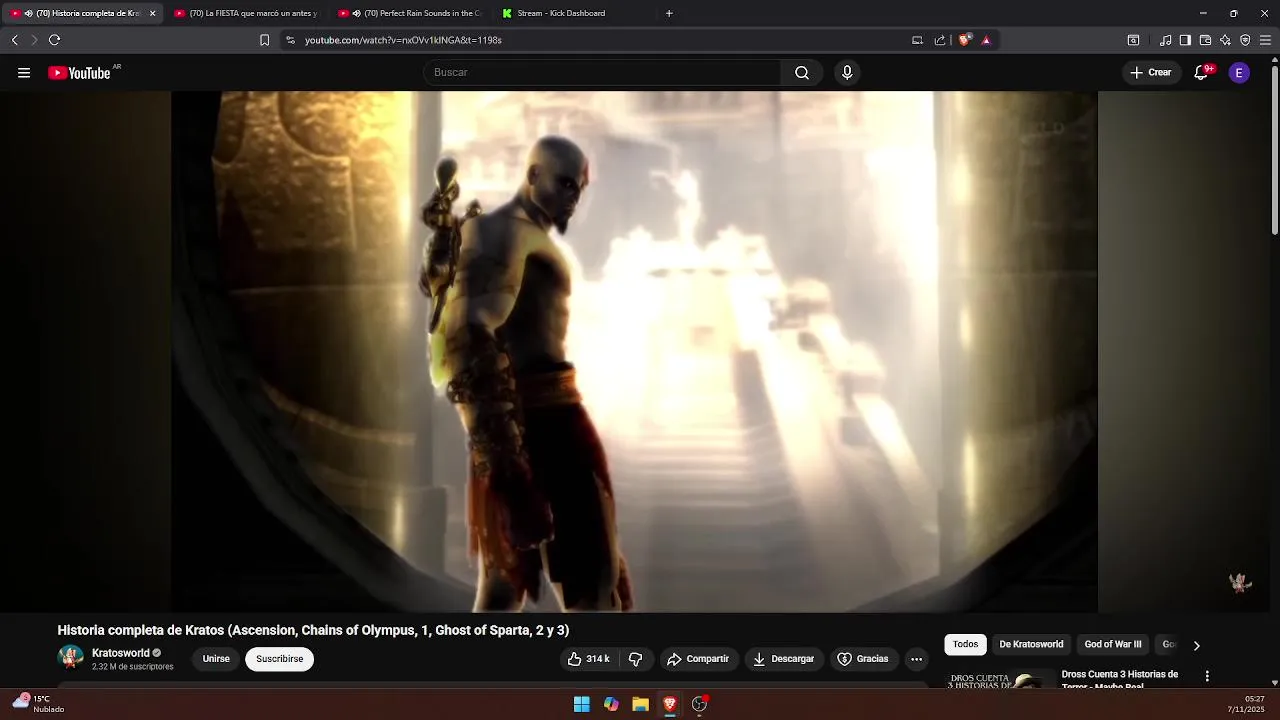Mute audio on Perfect Rain Sounds tab

pos(356,13)
